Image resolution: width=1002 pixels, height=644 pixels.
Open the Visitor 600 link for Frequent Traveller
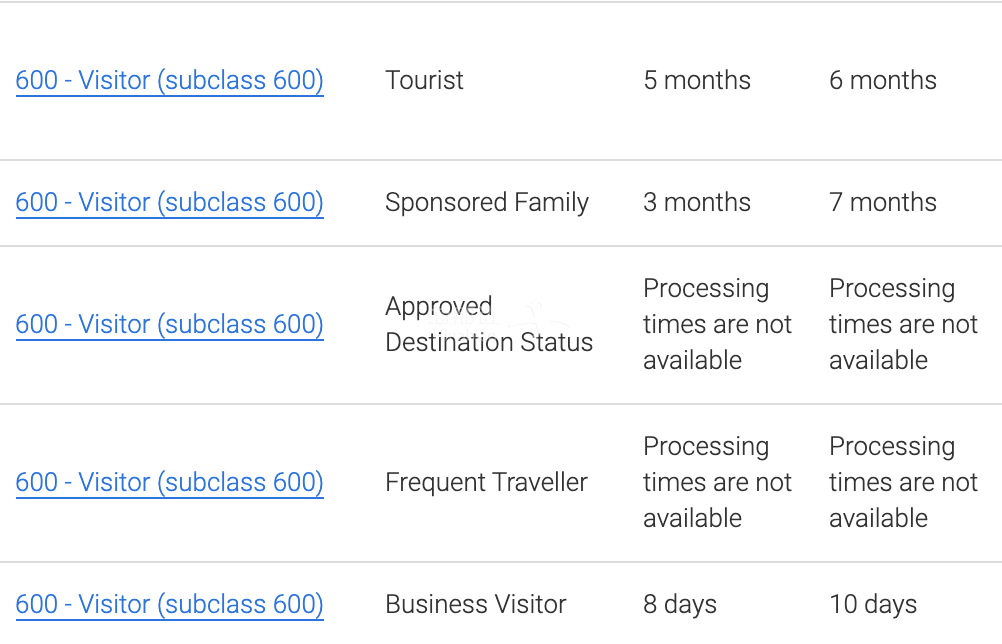coord(169,482)
